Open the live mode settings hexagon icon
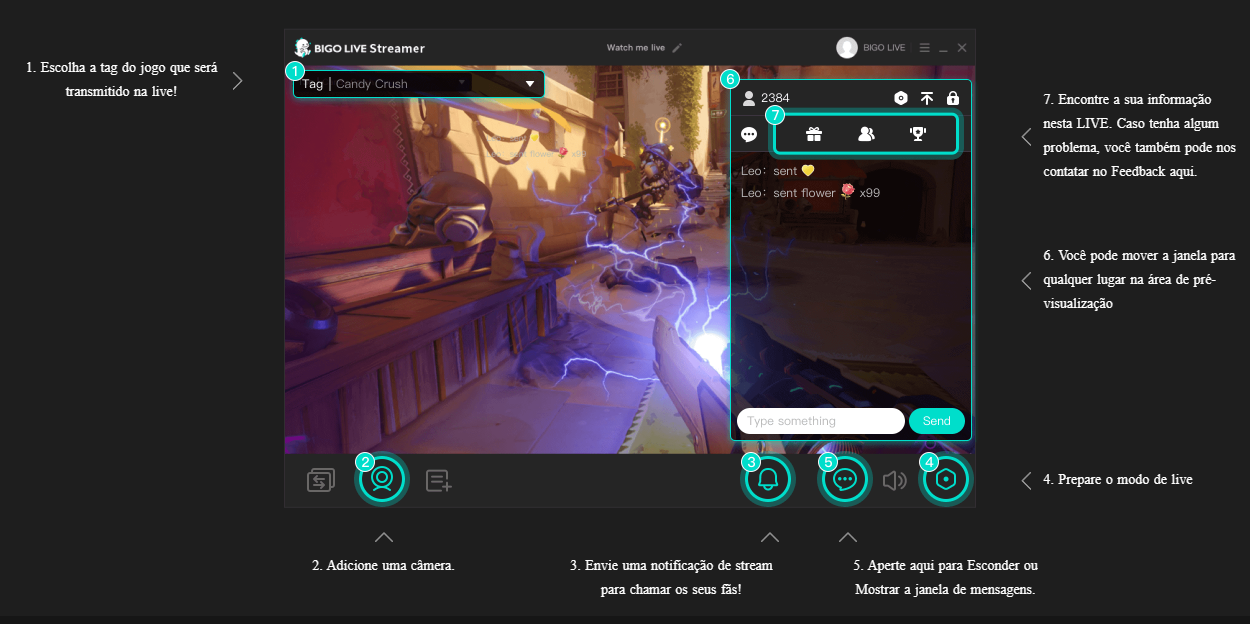The height and width of the screenshot is (624, 1250). pos(944,479)
